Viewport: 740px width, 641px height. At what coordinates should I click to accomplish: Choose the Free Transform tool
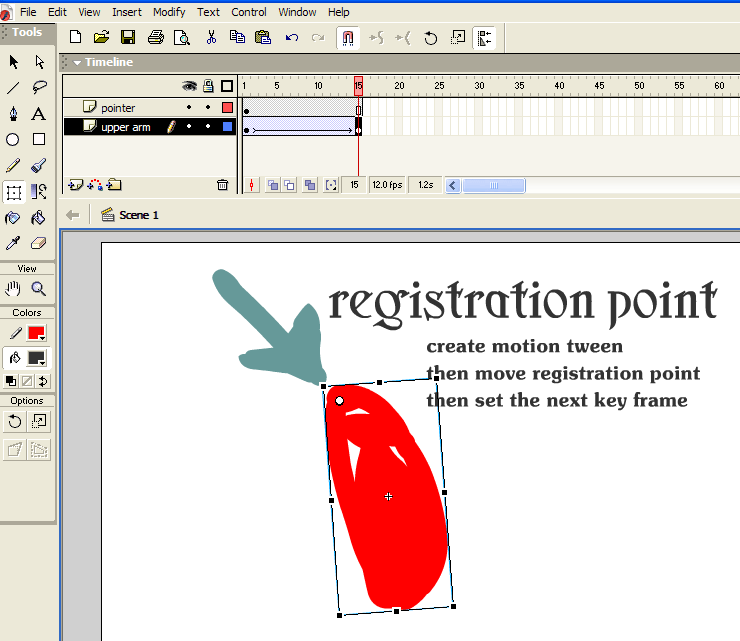coord(13,192)
